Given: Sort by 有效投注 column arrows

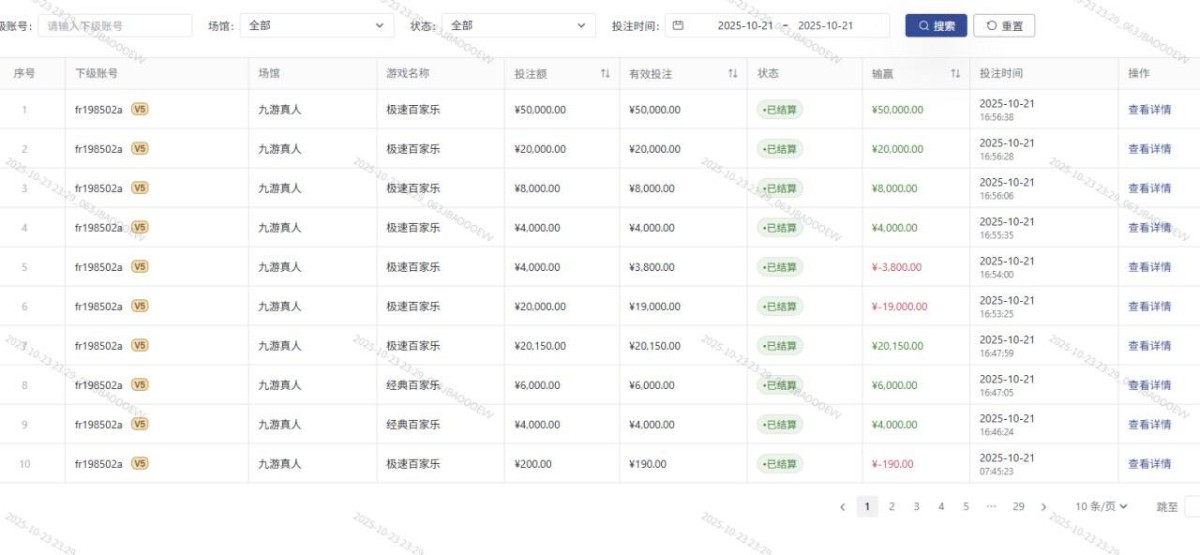Looking at the screenshot, I should click(x=732, y=73).
